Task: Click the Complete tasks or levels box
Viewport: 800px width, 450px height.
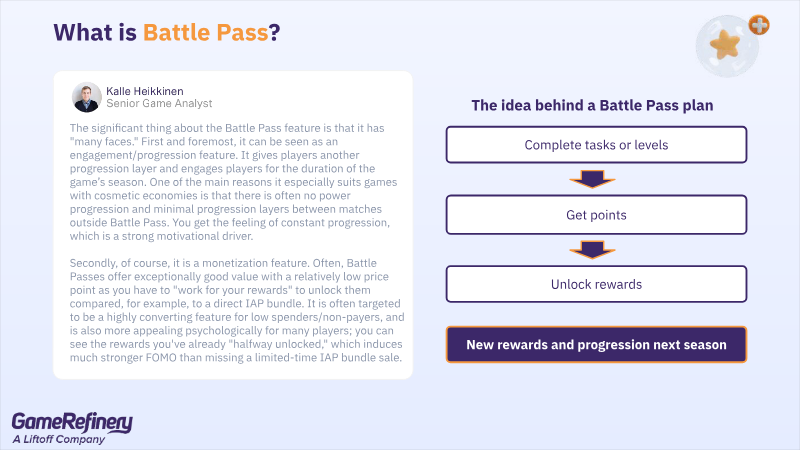Action: pyautogui.click(x=596, y=145)
